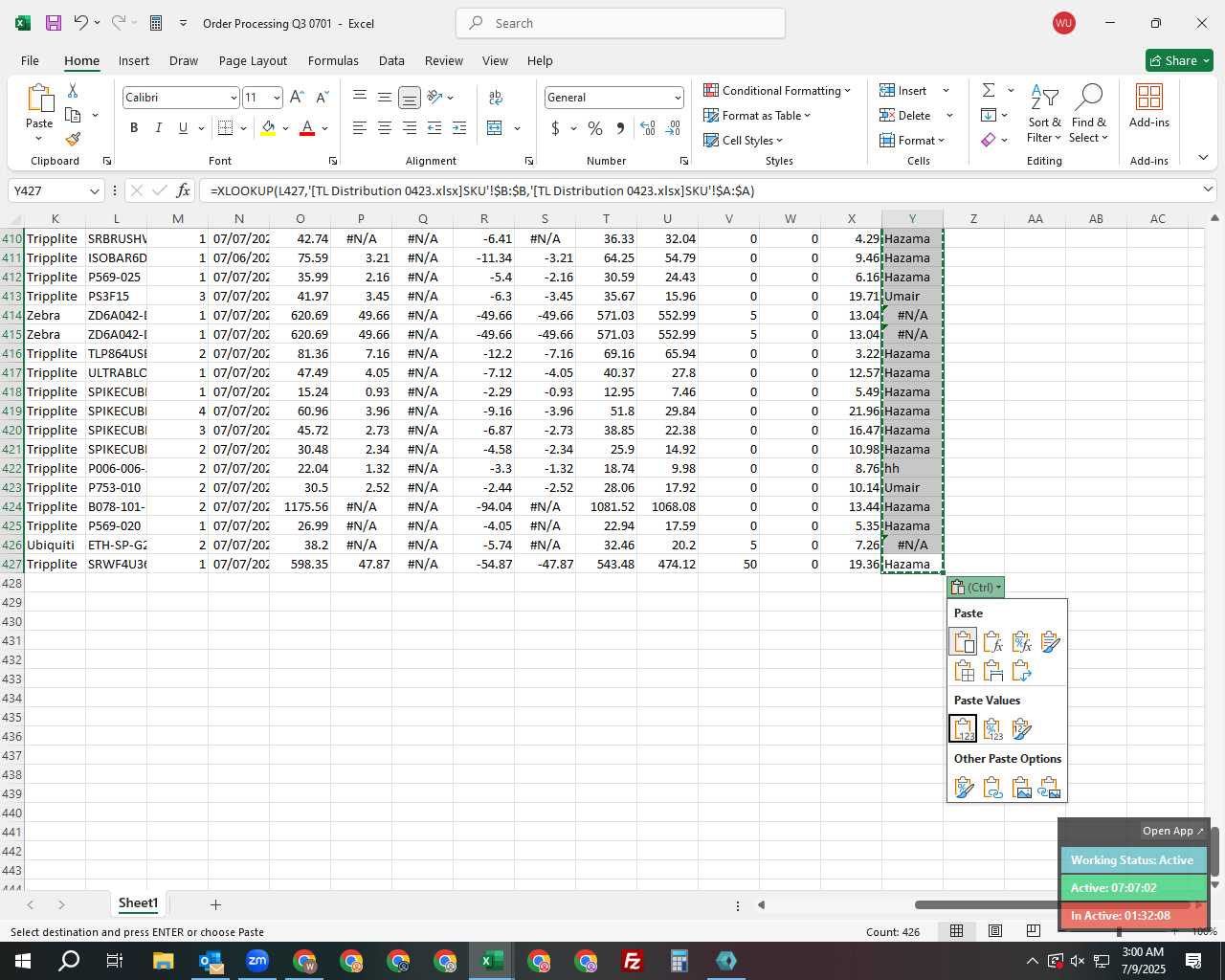Open the Add-ins button
Image resolution: width=1225 pixels, height=980 pixels.
point(1149,106)
